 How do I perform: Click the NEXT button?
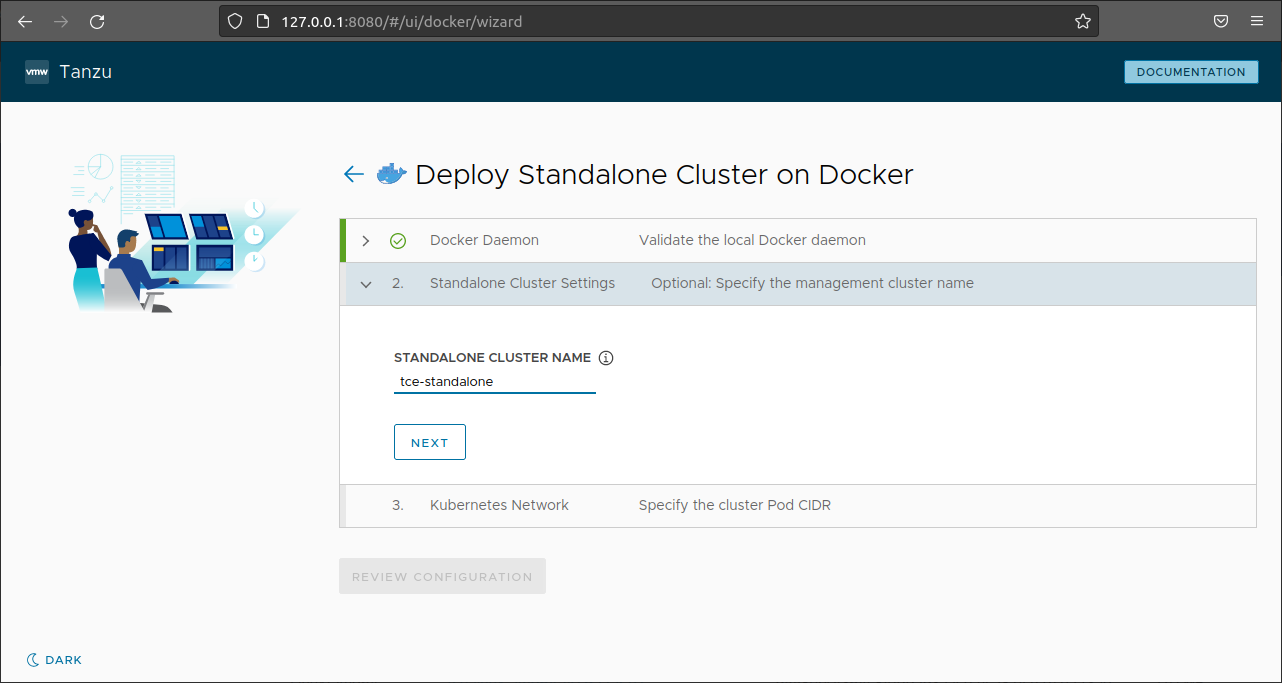(430, 443)
